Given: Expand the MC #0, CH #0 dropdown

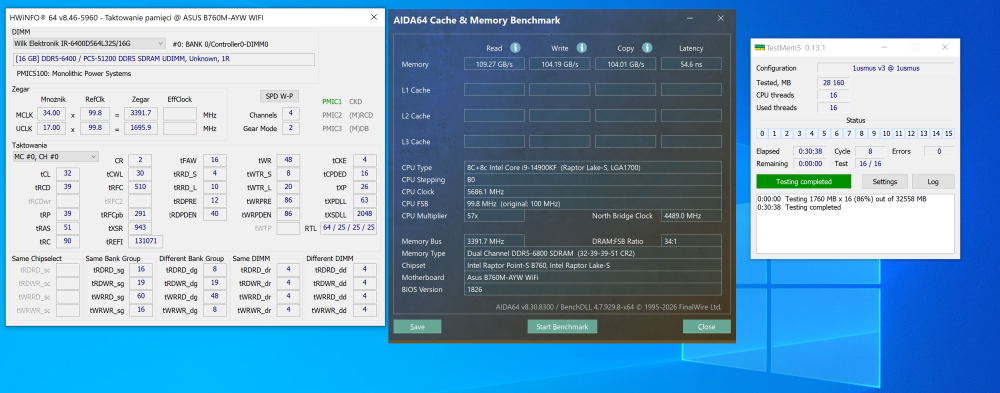Looking at the screenshot, I should (56, 156).
